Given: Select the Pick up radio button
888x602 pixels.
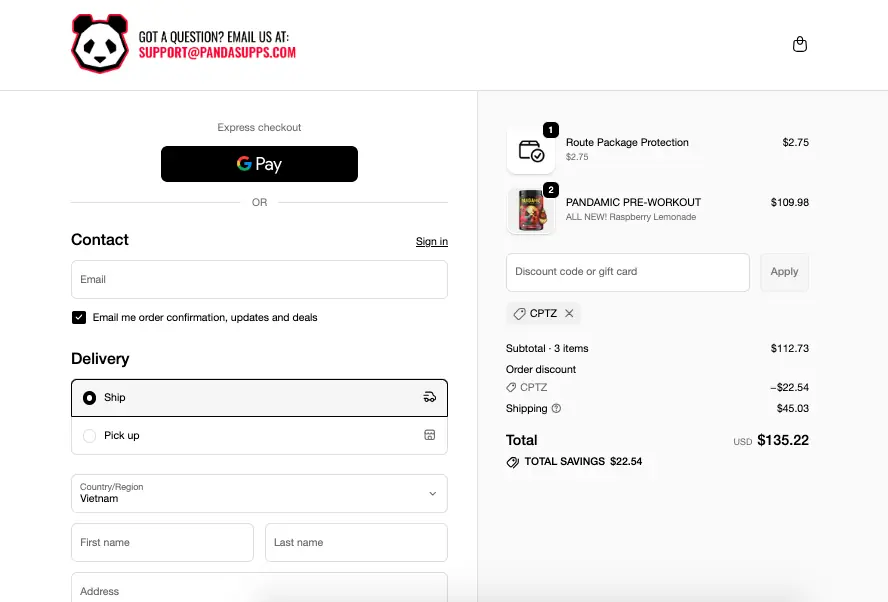Looking at the screenshot, I should click(90, 436).
